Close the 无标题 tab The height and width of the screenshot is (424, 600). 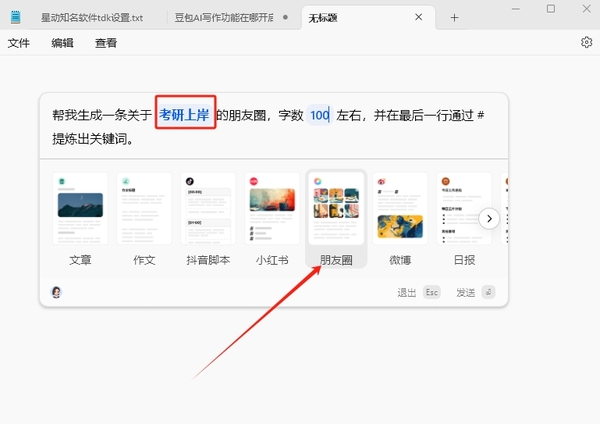pyautogui.click(x=419, y=17)
